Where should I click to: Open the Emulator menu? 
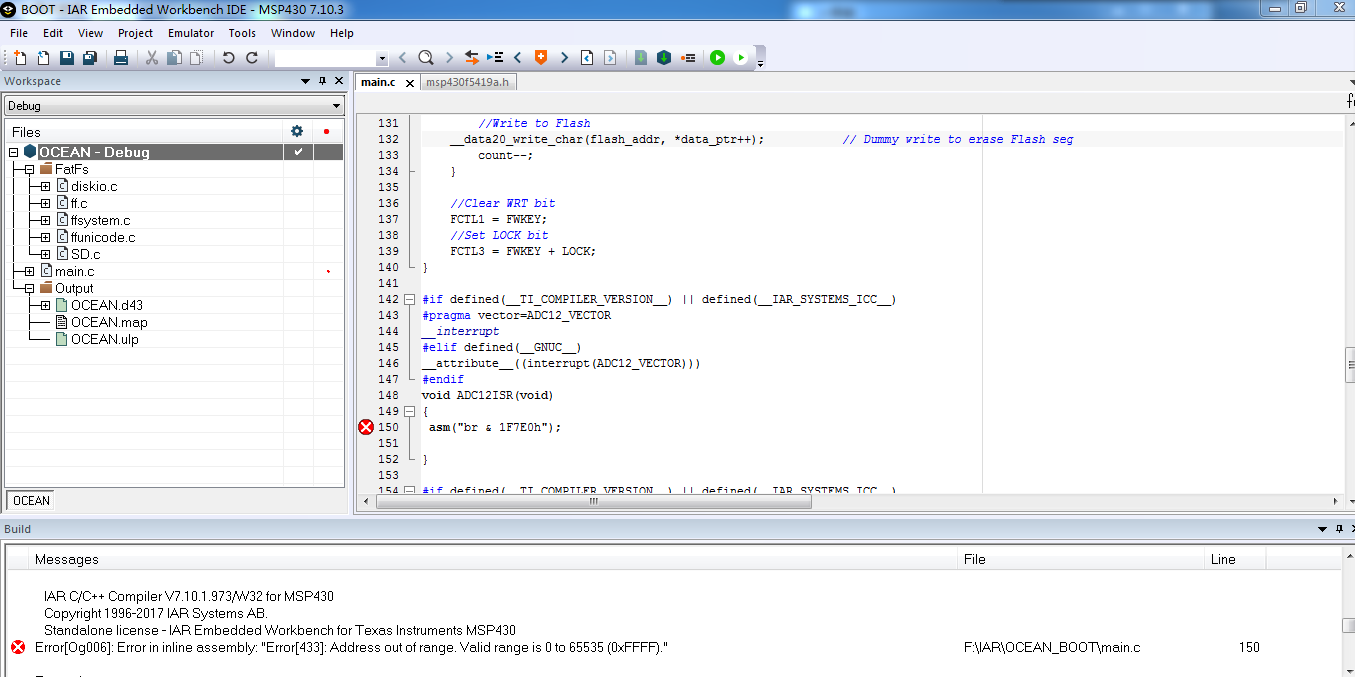click(191, 33)
